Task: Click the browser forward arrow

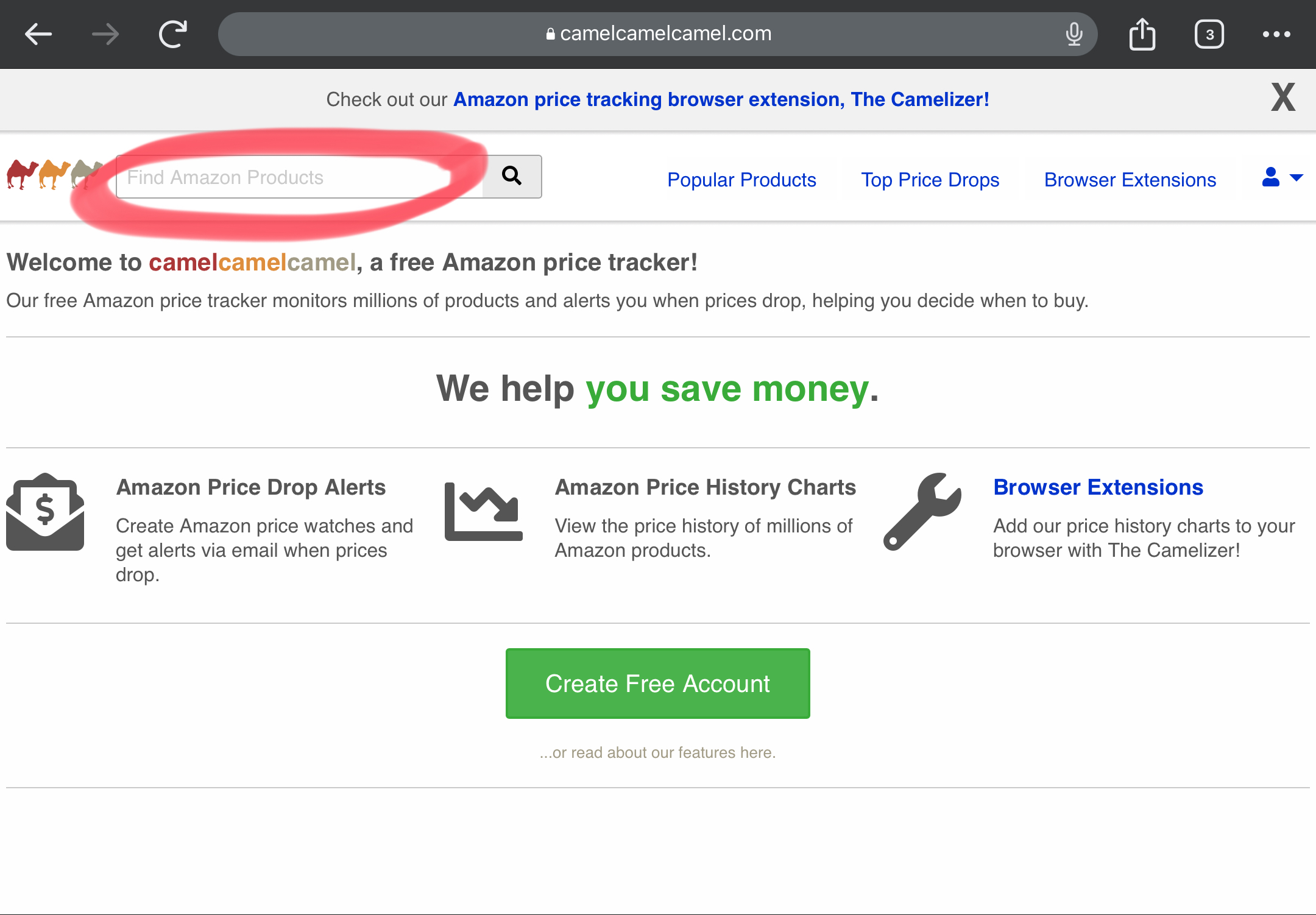Action: click(x=105, y=34)
